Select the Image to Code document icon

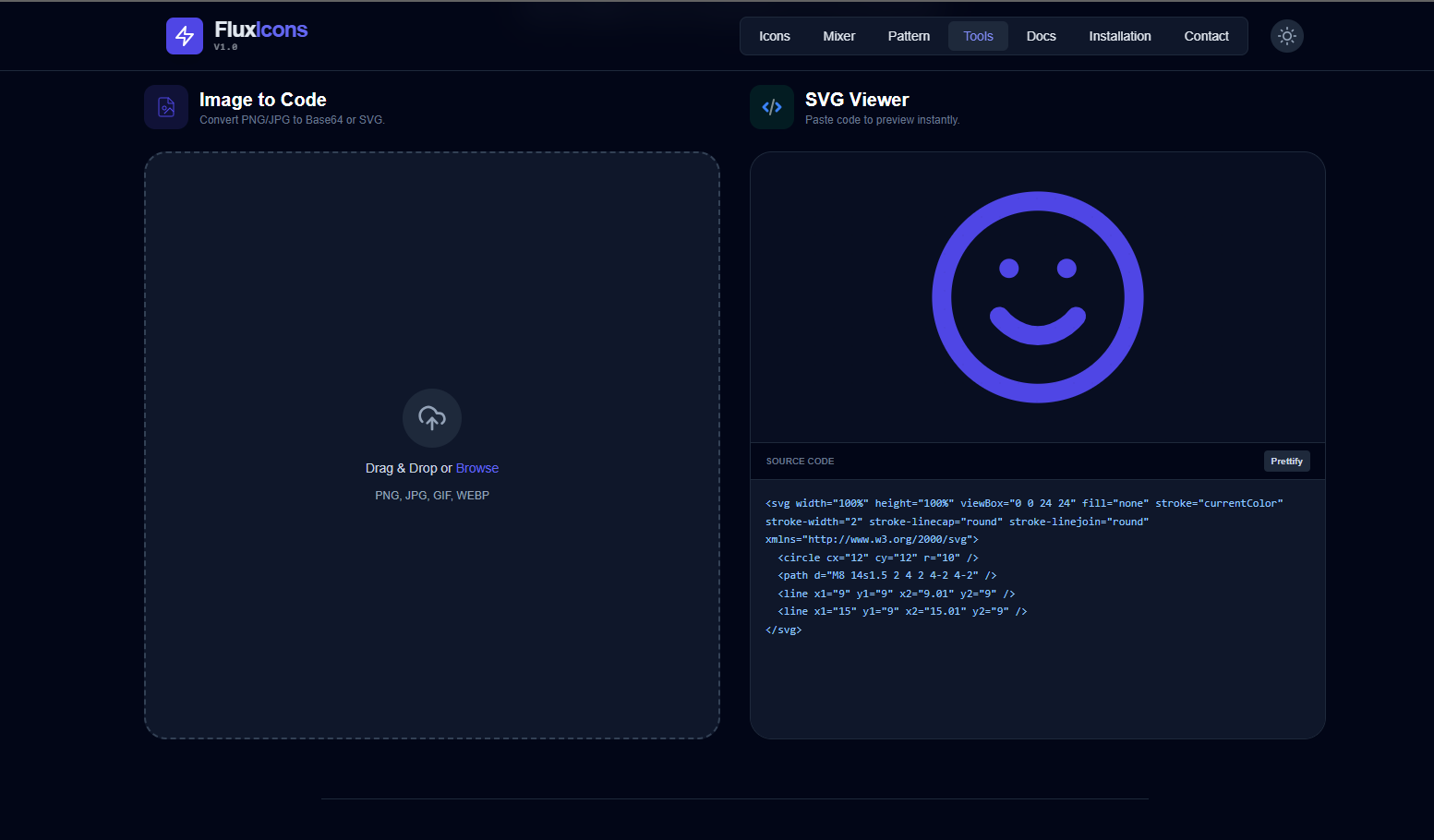(165, 106)
